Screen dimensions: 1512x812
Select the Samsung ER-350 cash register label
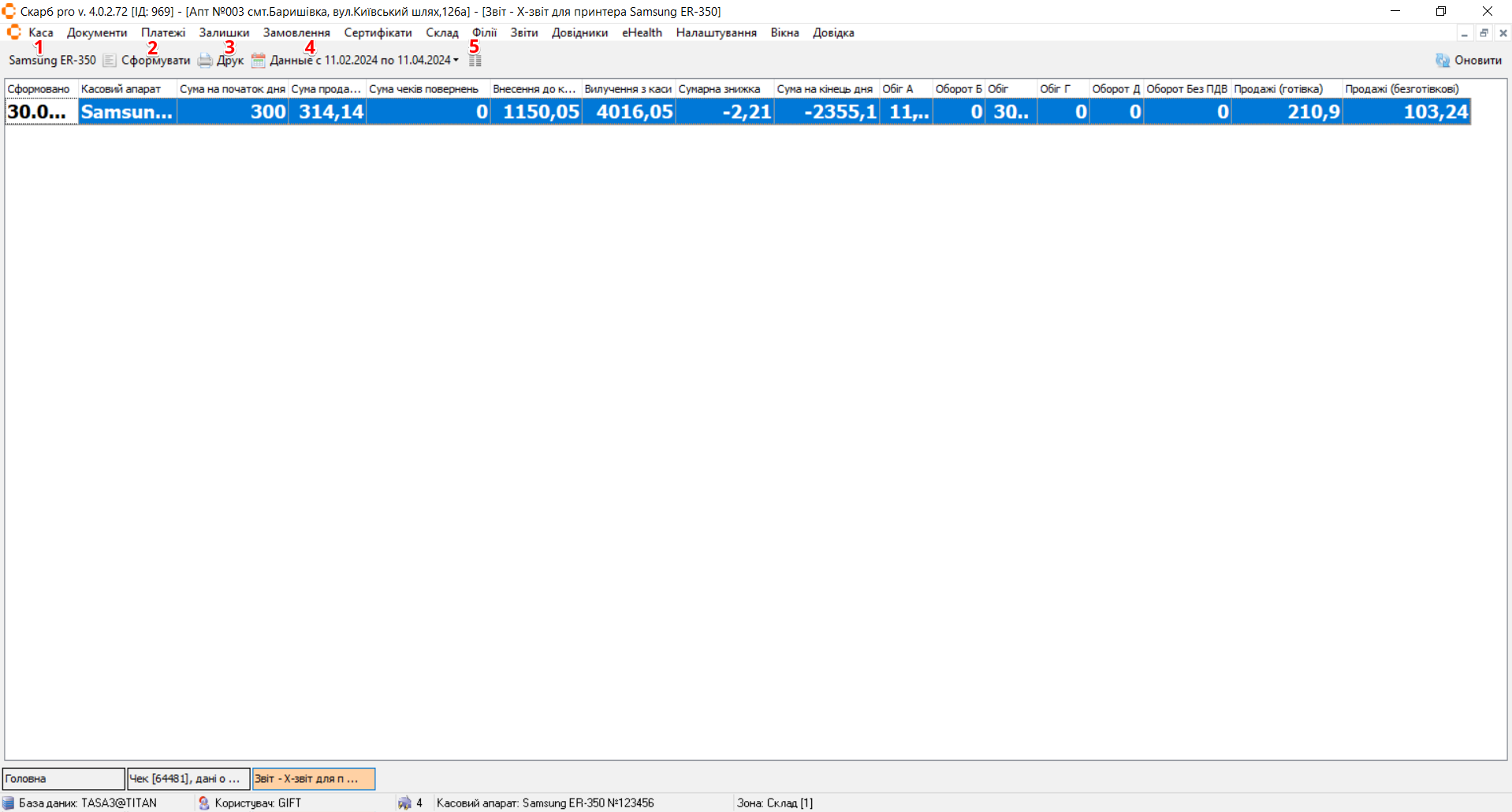(x=52, y=61)
